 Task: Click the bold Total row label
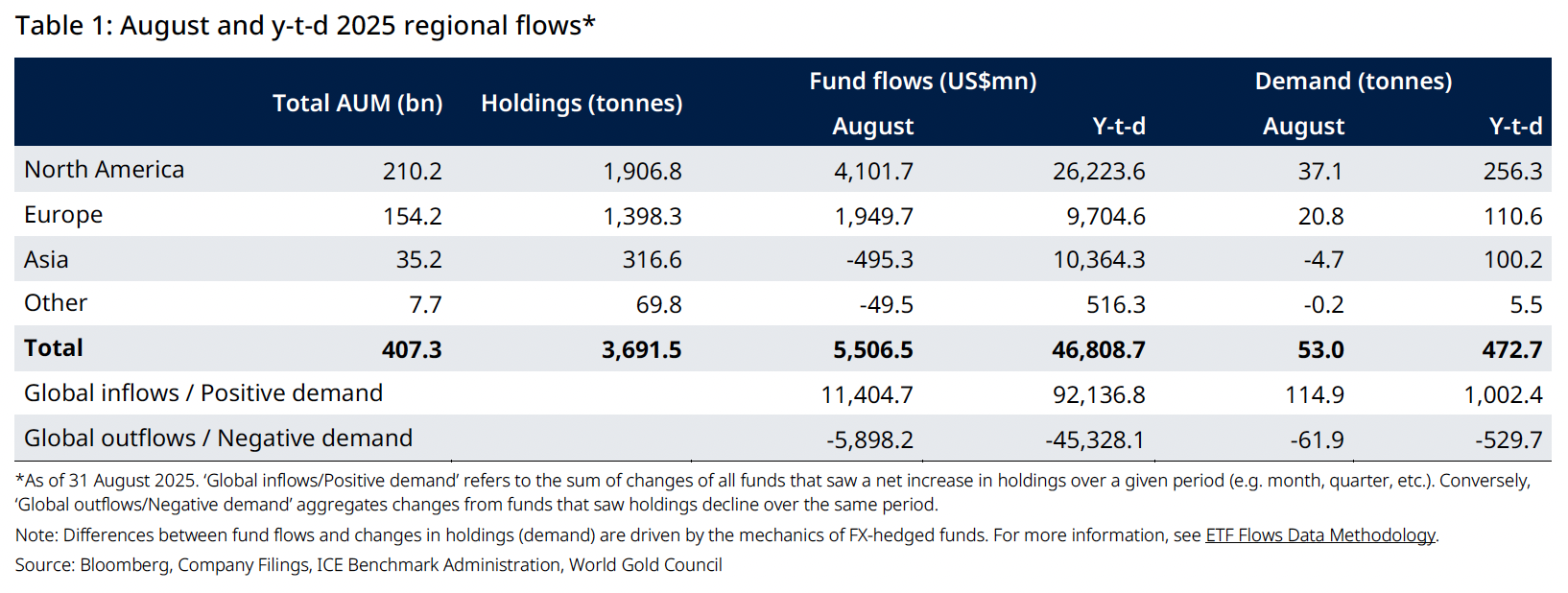[54, 348]
